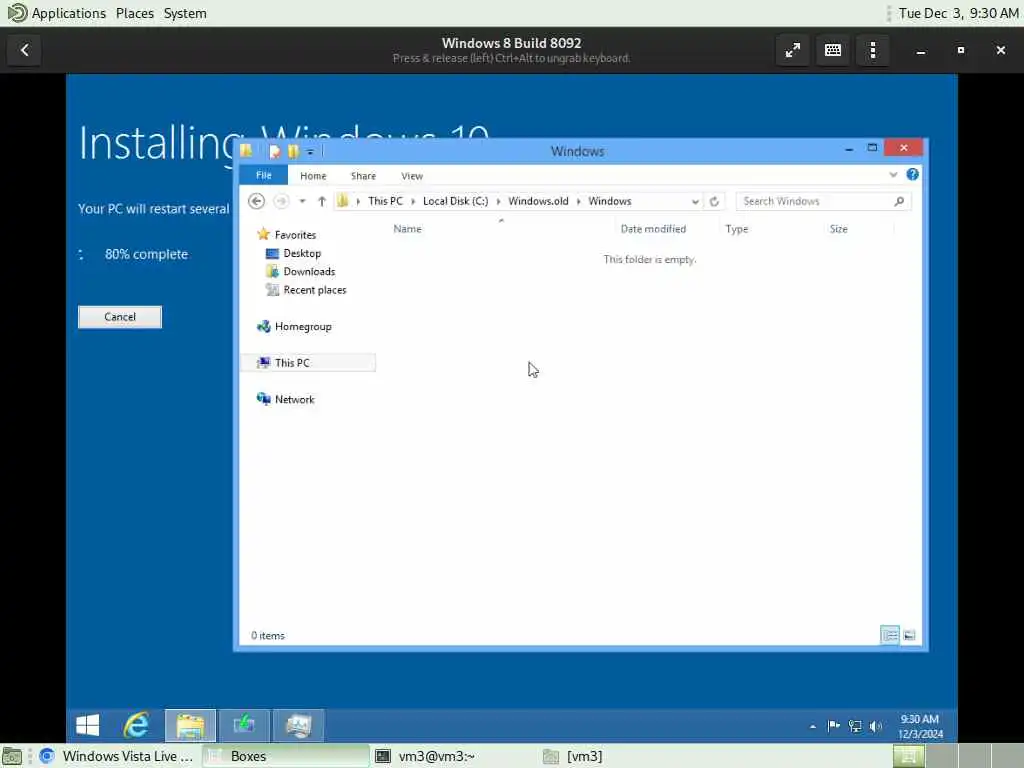The height and width of the screenshot is (768, 1024).
Task: Click Local Disk (C:) breadcrumb
Action: (x=455, y=201)
